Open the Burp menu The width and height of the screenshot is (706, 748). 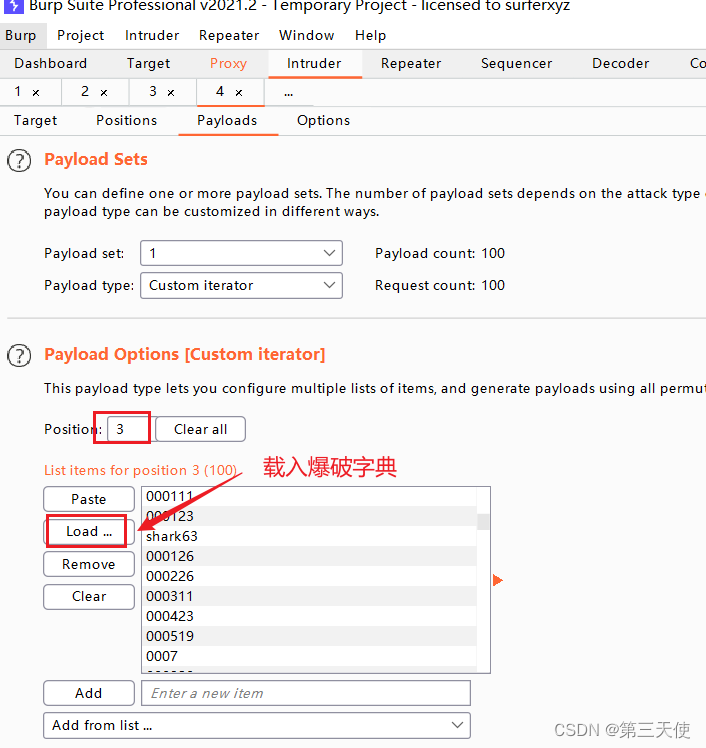coord(21,35)
